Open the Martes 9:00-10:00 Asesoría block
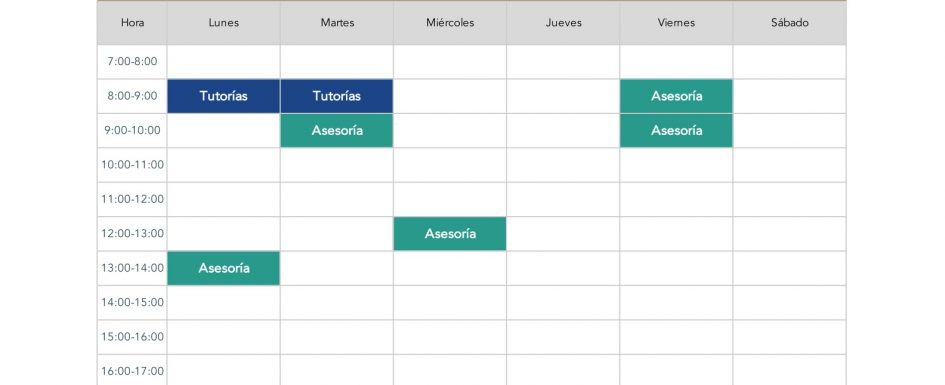945x385 pixels. [337, 130]
